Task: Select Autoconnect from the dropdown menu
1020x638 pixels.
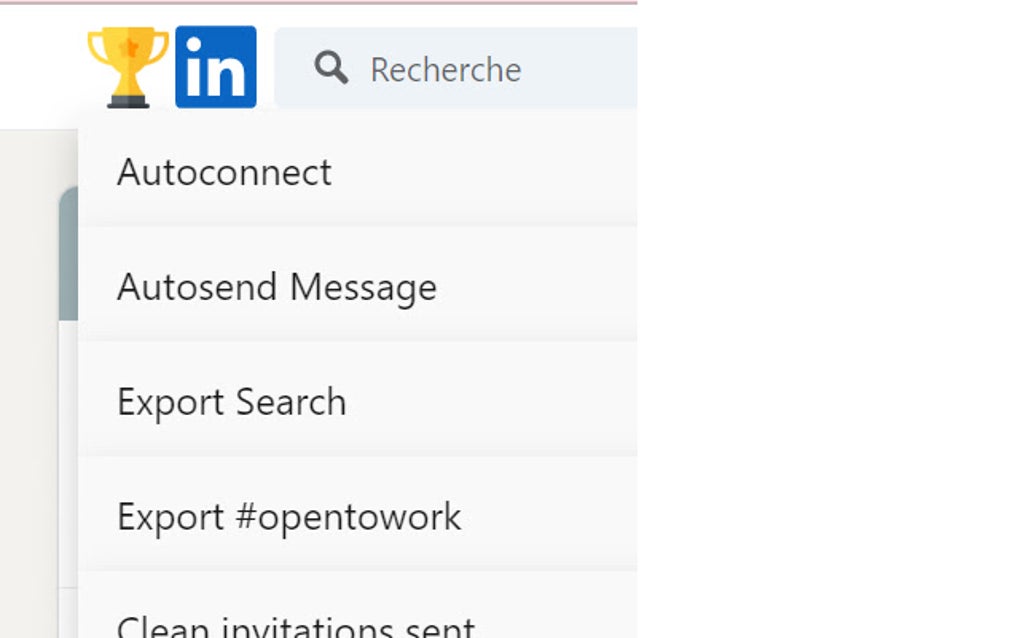Action: tap(224, 173)
